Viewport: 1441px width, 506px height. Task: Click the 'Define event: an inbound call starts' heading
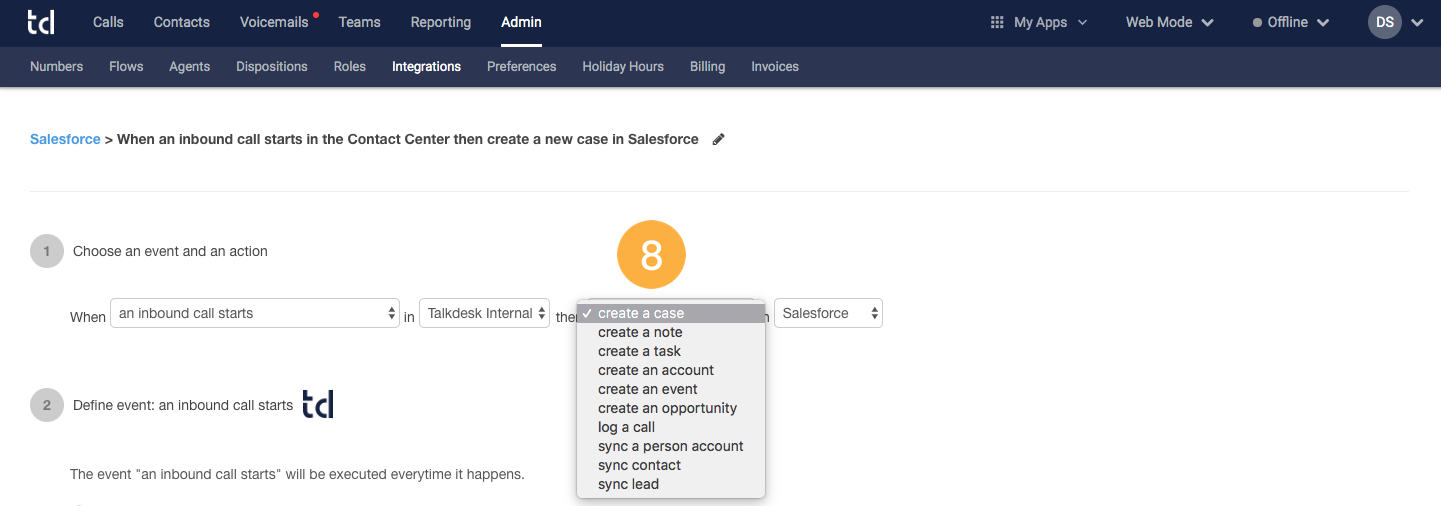tap(183, 405)
